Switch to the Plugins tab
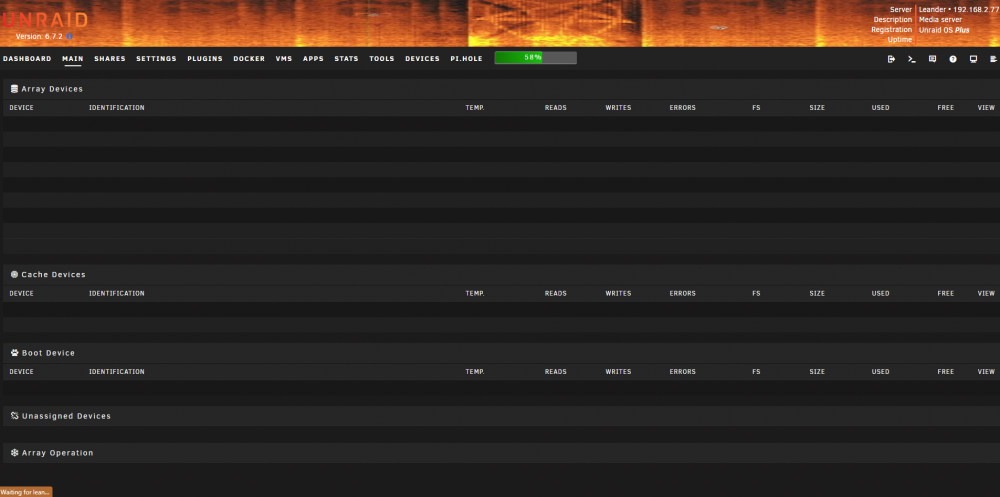 click(x=205, y=59)
